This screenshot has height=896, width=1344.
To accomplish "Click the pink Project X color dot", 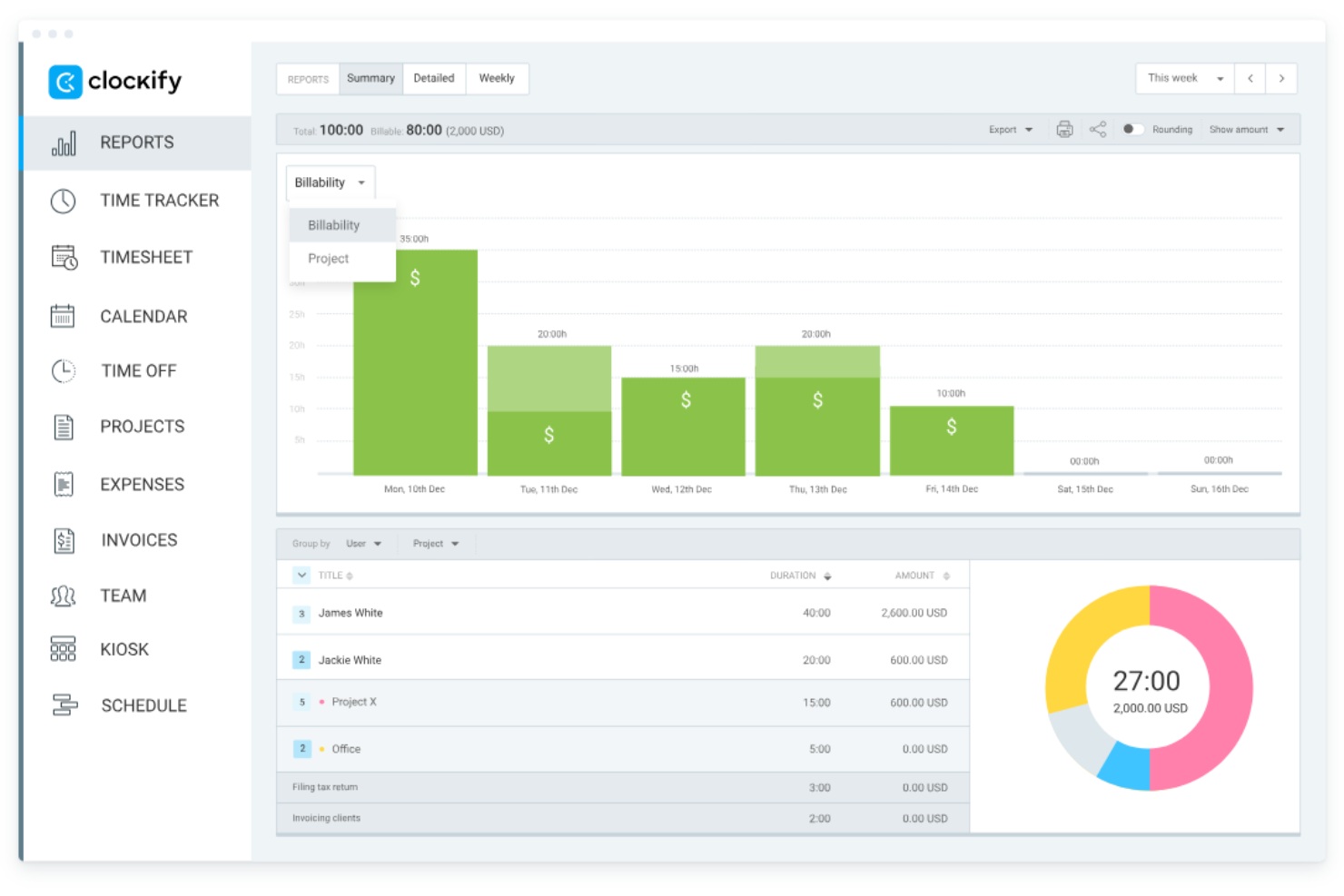I will pyautogui.click(x=322, y=701).
